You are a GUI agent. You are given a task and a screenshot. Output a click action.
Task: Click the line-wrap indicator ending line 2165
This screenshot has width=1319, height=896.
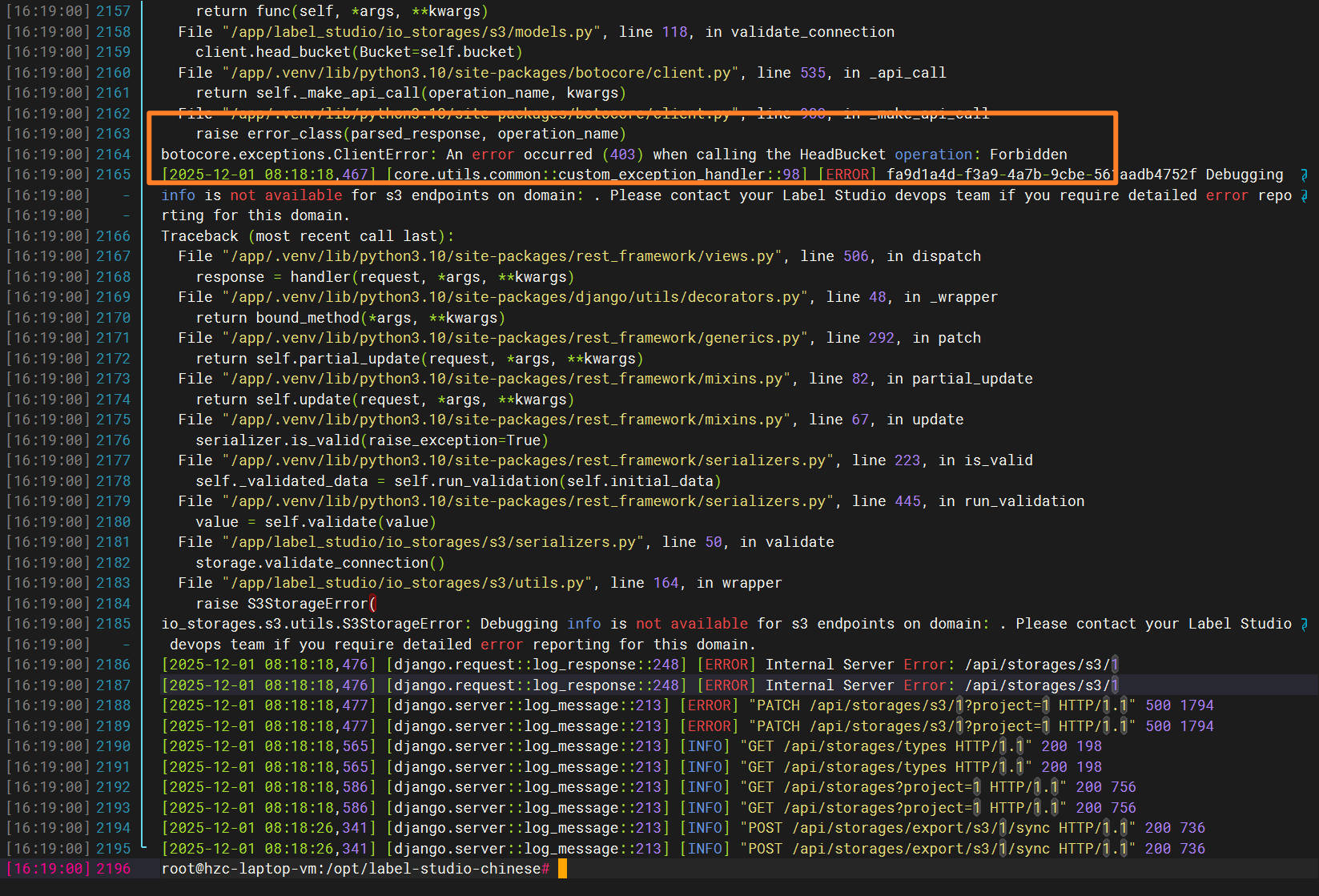pyautogui.click(x=1305, y=175)
